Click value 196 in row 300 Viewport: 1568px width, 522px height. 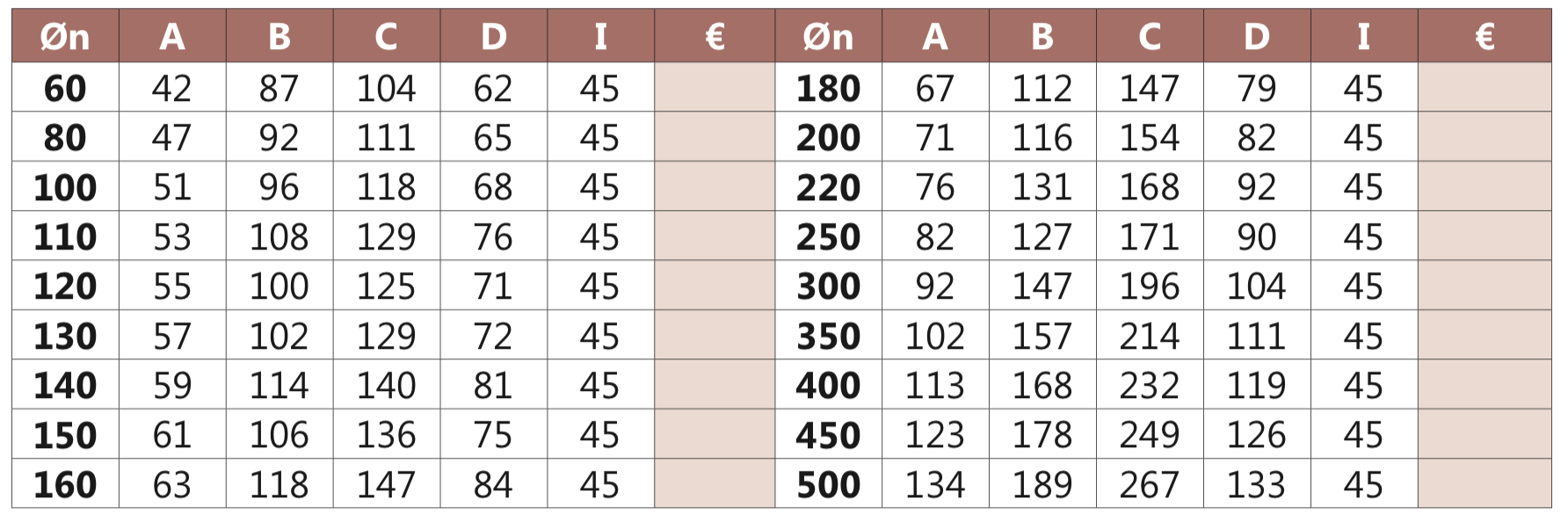pos(1150,286)
